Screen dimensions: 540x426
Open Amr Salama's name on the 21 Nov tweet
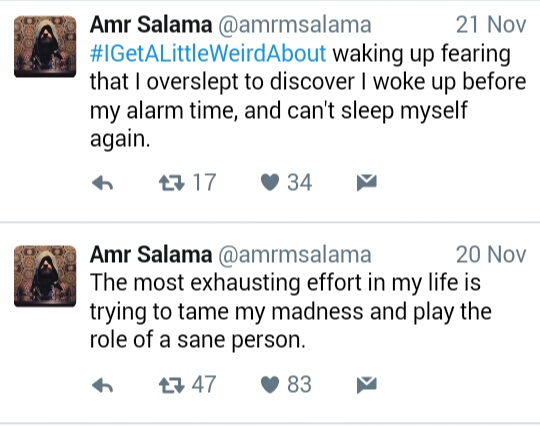151,25
